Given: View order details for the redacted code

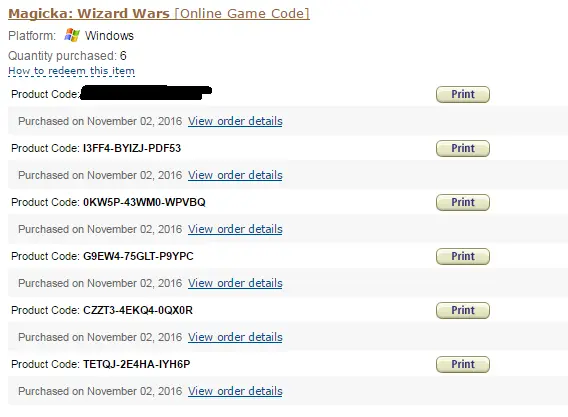Looking at the screenshot, I should pyautogui.click(x=235, y=121).
